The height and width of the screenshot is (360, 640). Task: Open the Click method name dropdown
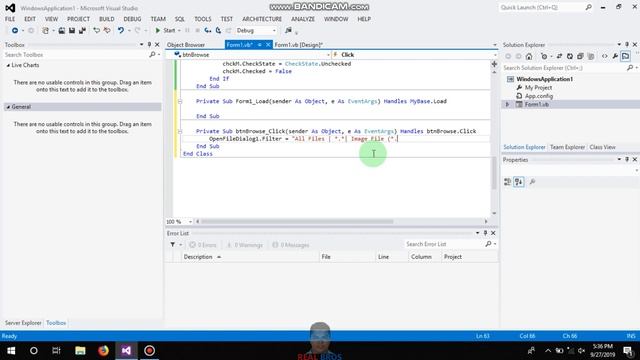click(x=495, y=55)
